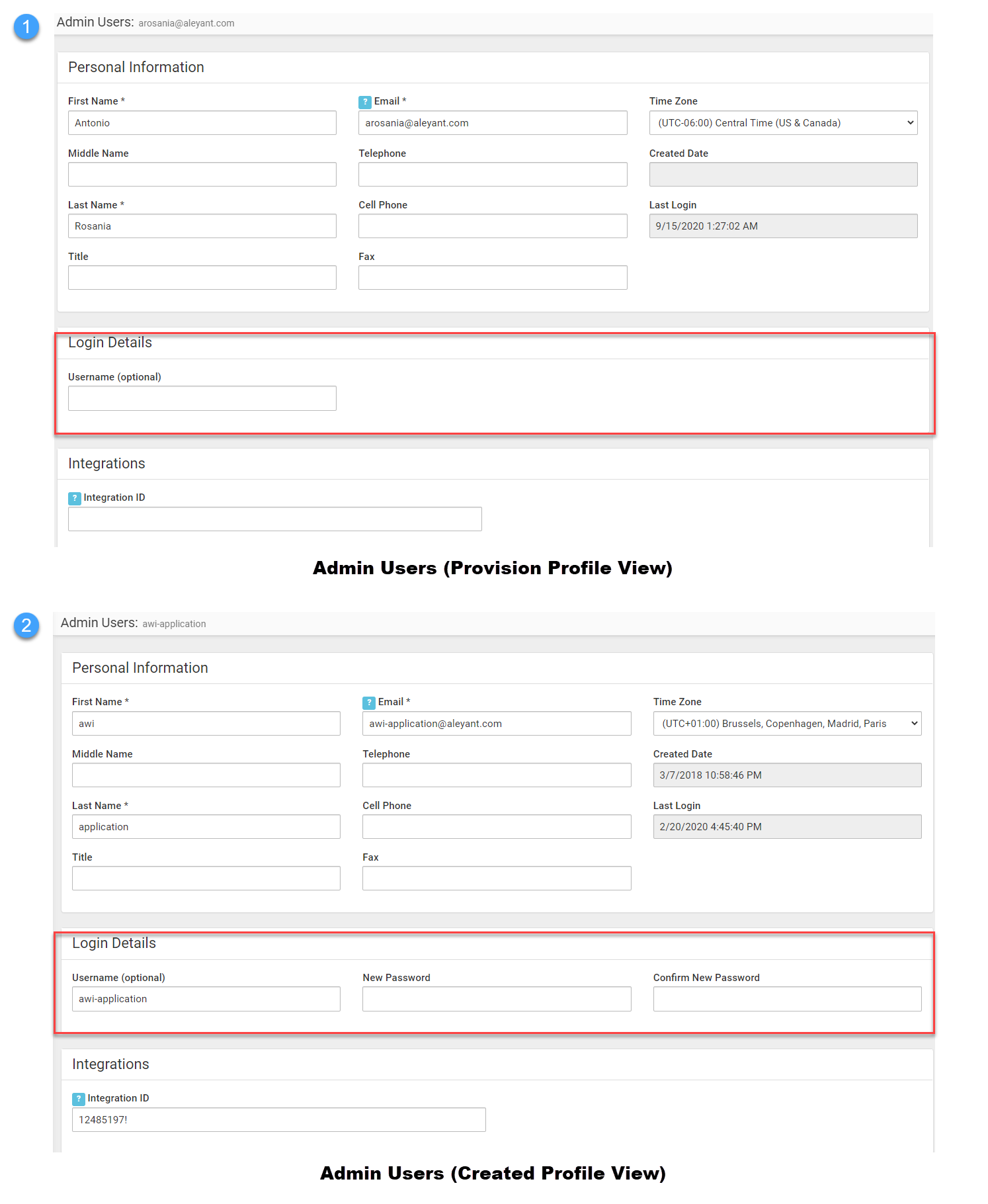Click the Email help icon beside arosania@aleyant.com form
Viewport: 988px width, 1204px height.
365,102
